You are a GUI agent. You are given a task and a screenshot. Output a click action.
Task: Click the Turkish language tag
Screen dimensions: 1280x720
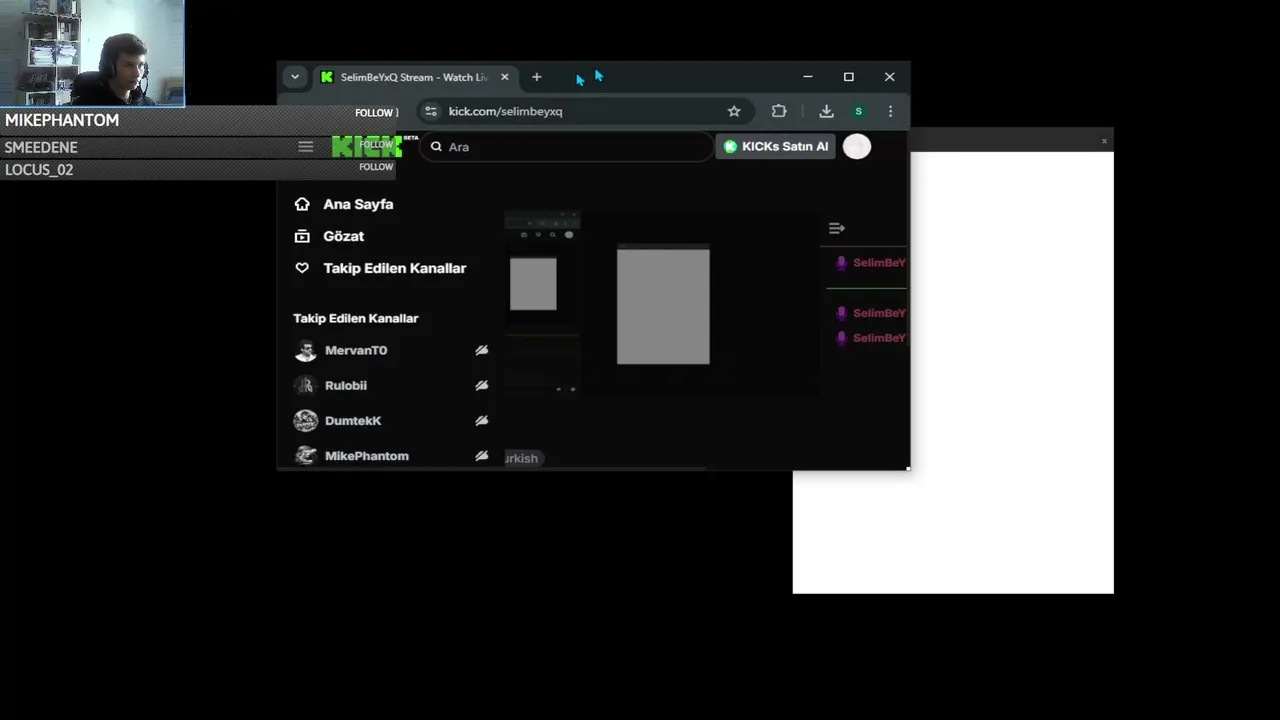[x=522, y=458]
